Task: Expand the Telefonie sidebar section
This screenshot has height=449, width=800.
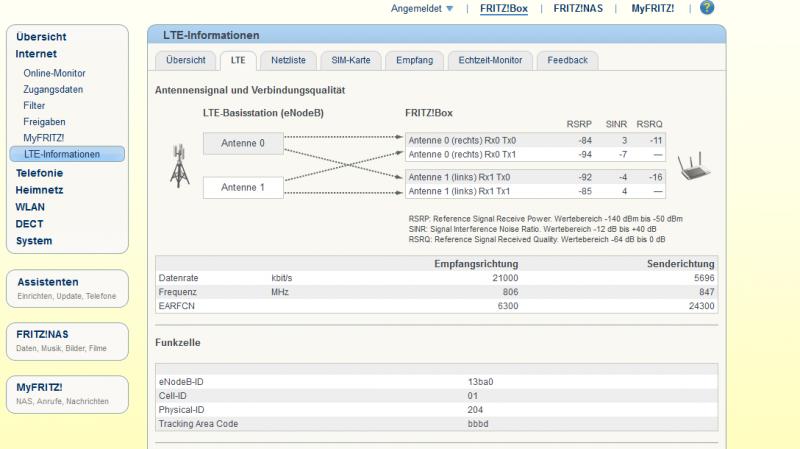Action: pos(39,173)
